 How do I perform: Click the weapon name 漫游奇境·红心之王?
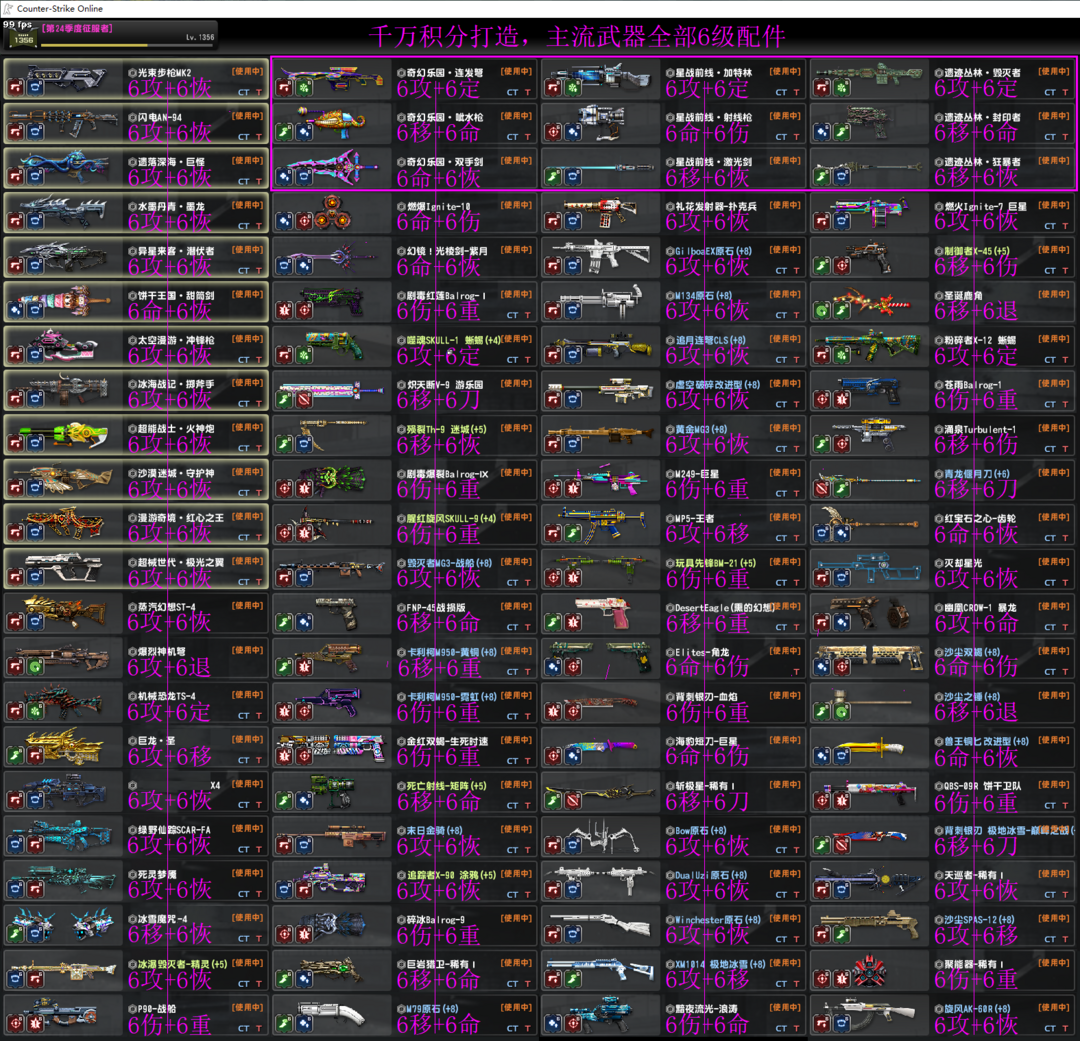180,517
